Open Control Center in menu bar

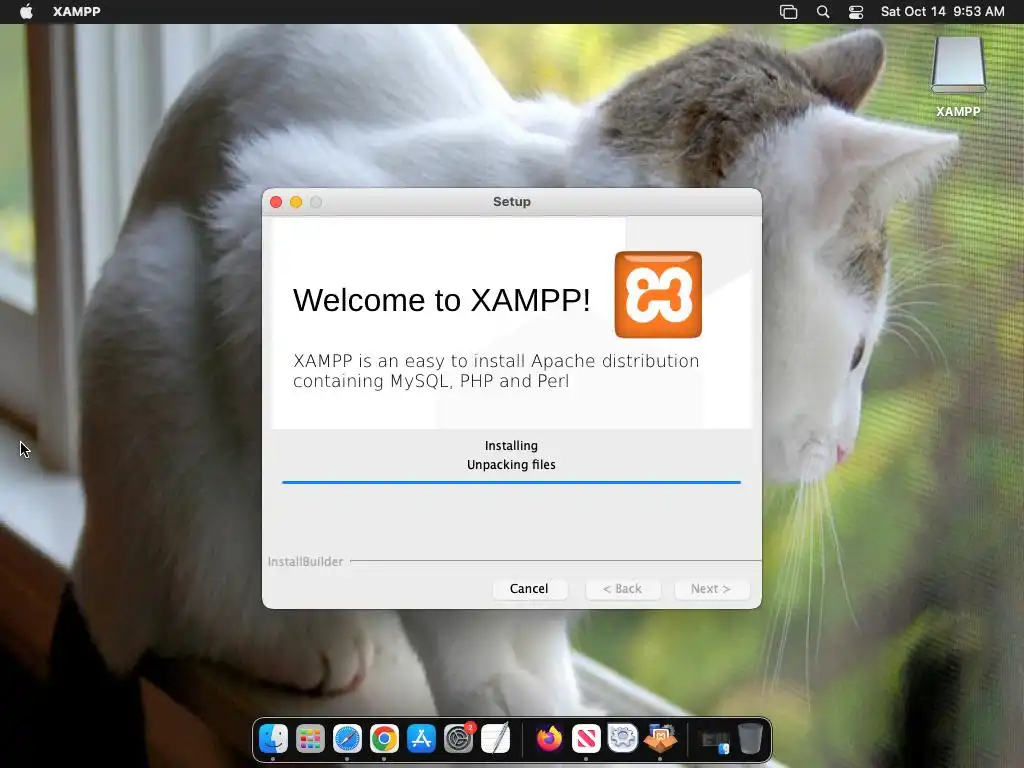(x=856, y=12)
